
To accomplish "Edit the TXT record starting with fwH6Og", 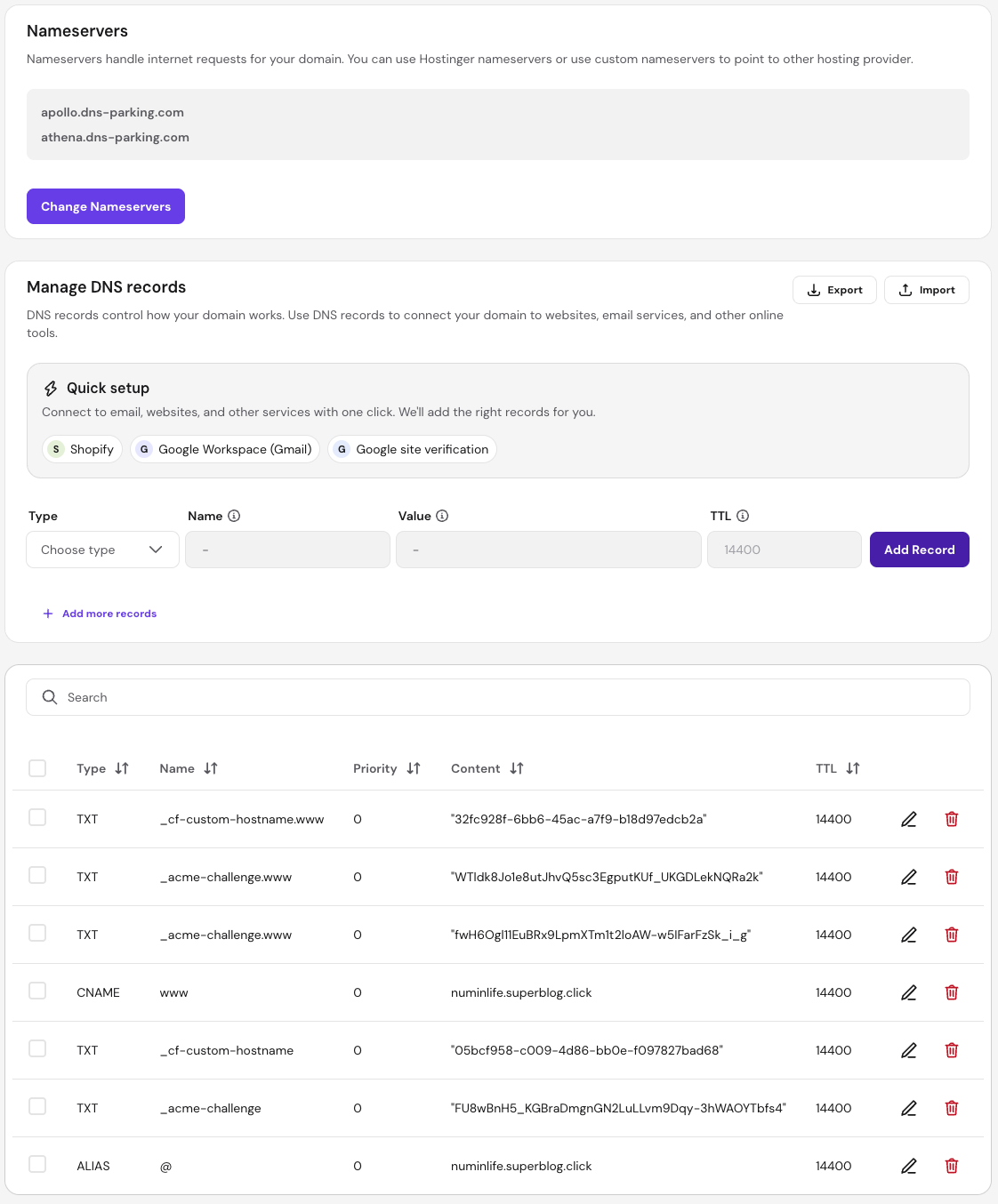I will 908,935.
